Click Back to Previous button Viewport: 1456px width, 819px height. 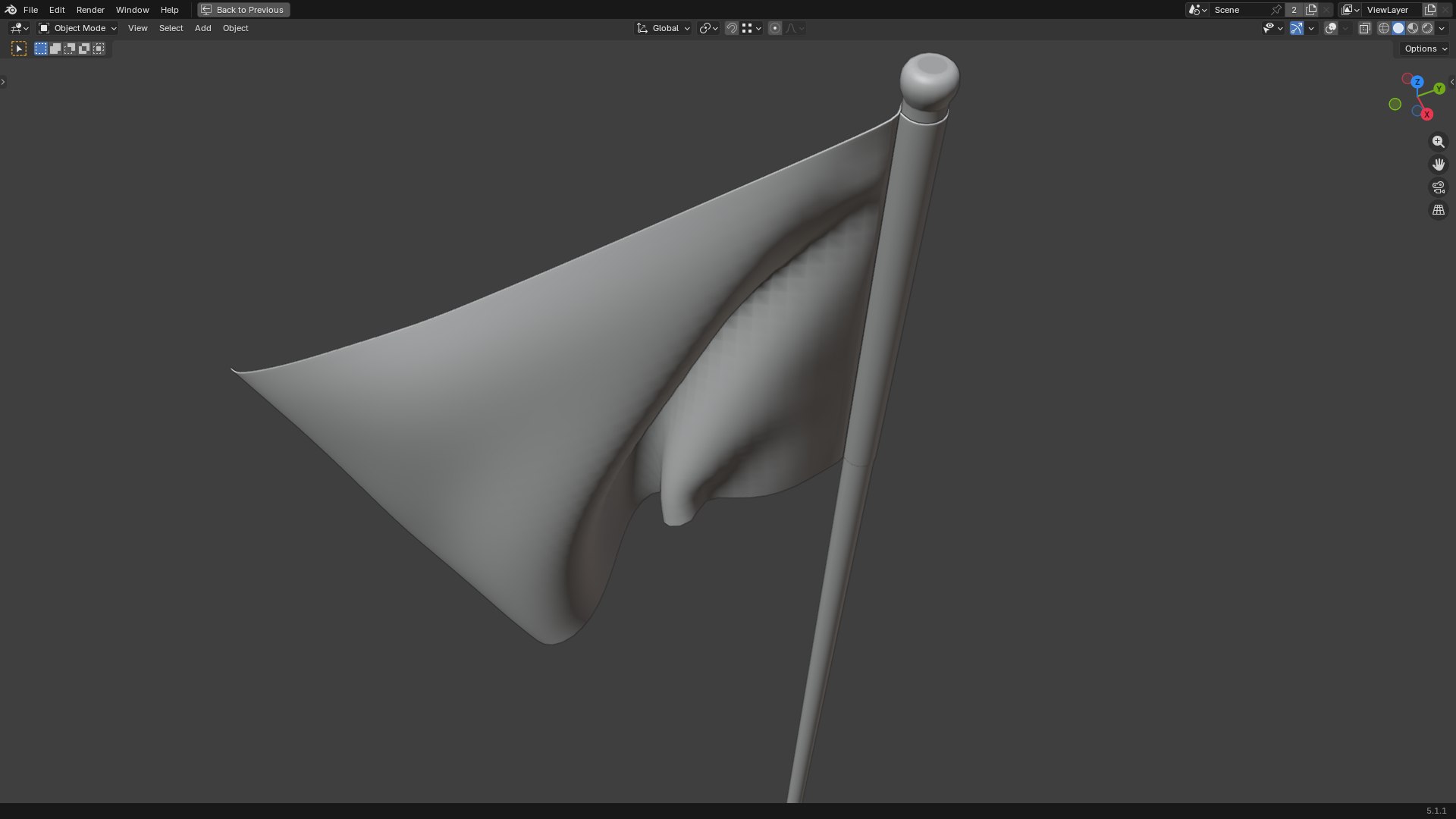coord(243,10)
